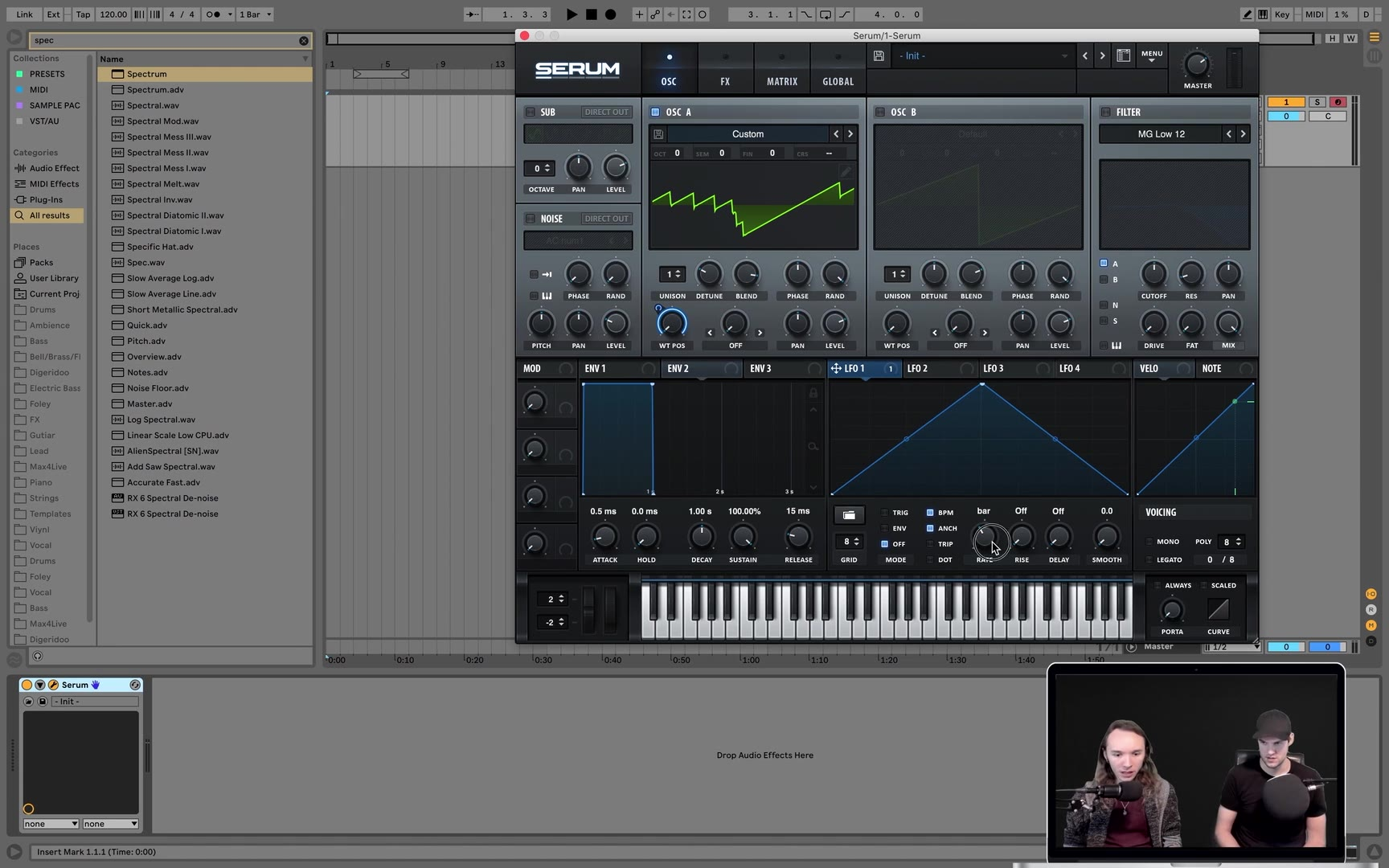The image size is (1389, 868).
Task: Edit OSC A wavetable with pencil icon
Action: [x=846, y=171]
